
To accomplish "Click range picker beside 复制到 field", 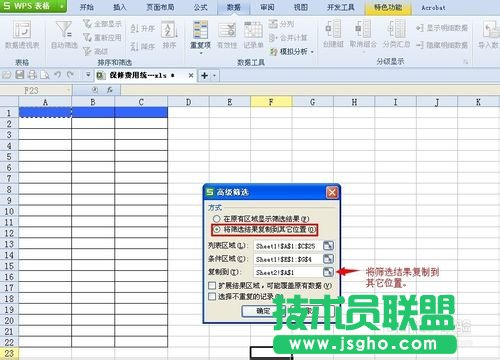I will click(x=328, y=272).
